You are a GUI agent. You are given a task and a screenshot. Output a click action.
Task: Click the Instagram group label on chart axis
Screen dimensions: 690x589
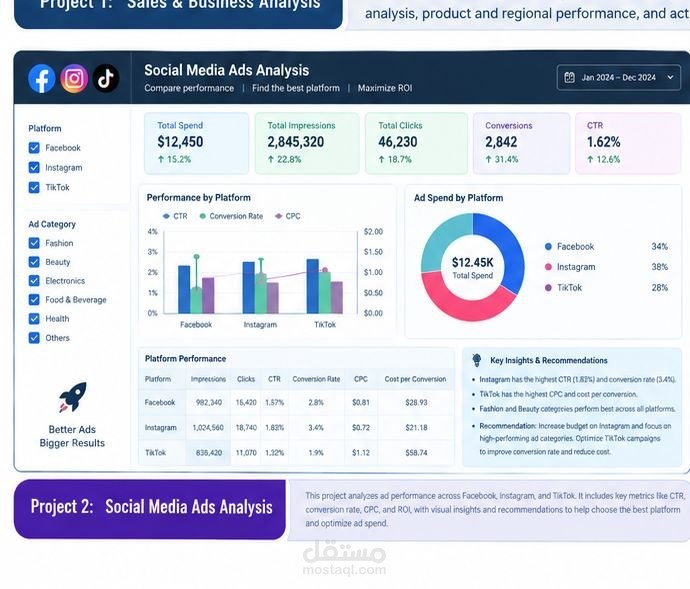pos(260,324)
